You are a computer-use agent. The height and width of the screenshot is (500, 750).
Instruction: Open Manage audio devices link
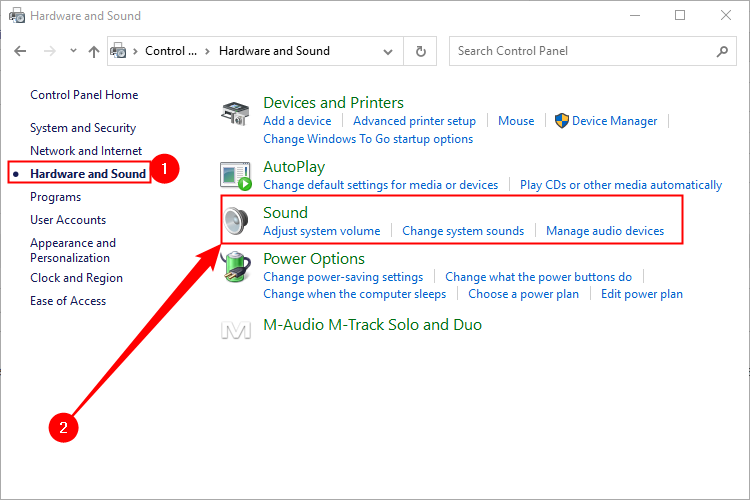tap(604, 231)
